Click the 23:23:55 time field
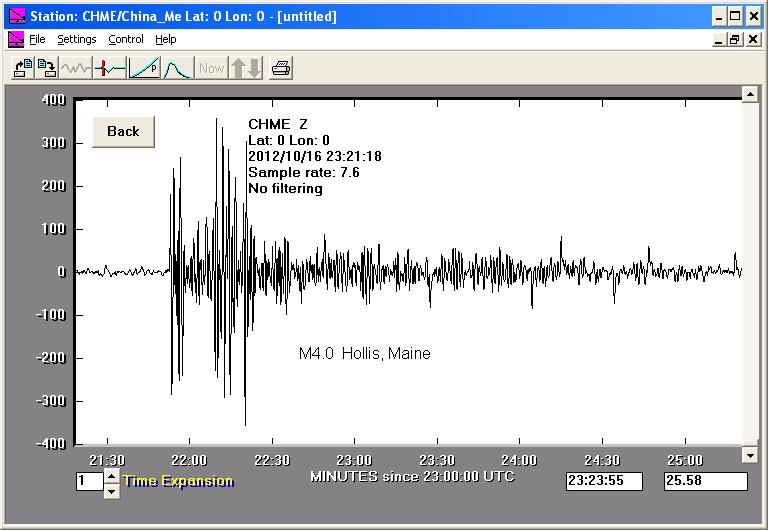Image resolution: width=768 pixels, height=530 pixels. (607, 481)
